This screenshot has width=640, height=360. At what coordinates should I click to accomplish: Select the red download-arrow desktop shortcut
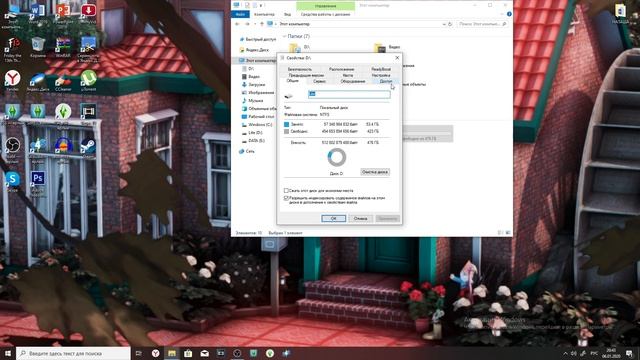[88, 12]
